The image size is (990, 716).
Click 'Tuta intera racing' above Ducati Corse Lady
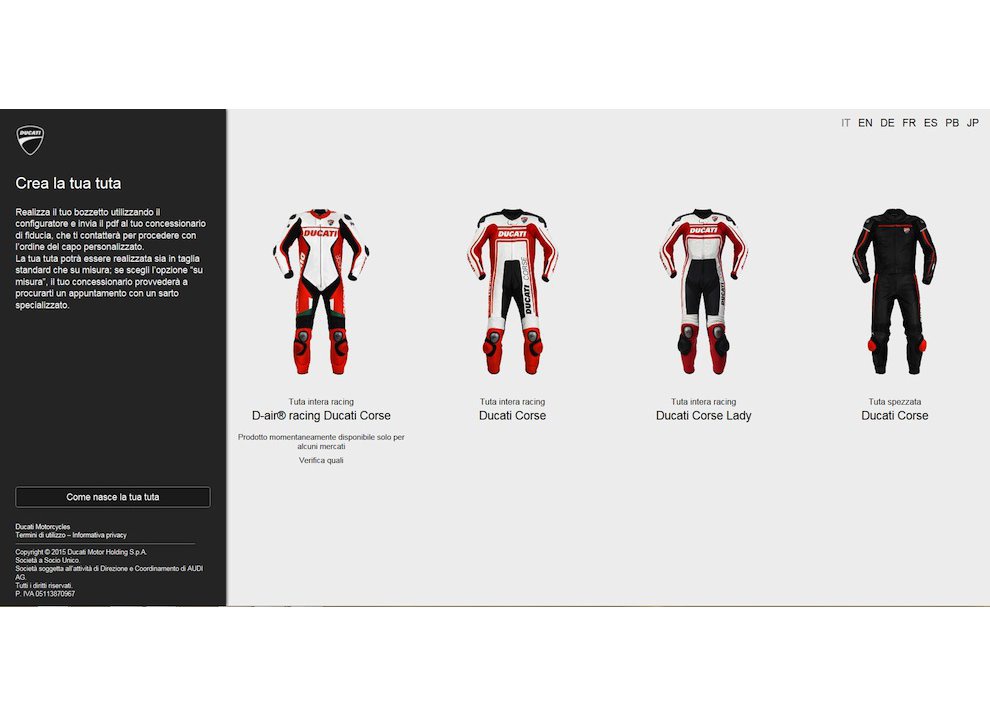point(703,402)
